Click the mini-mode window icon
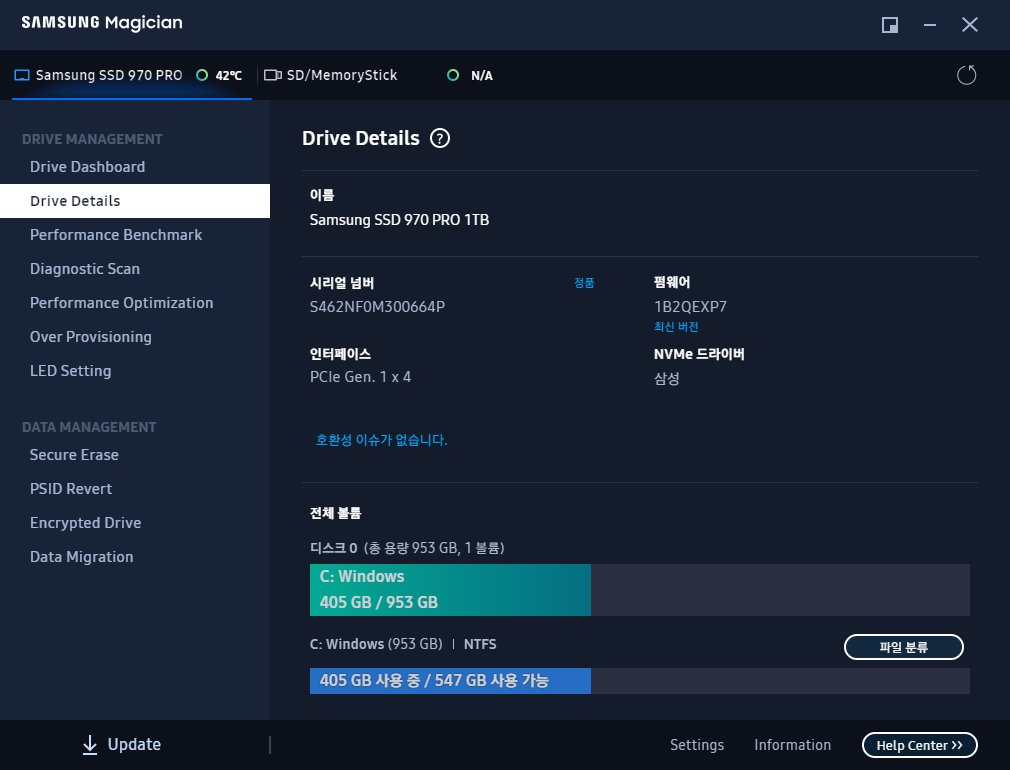Image resolution: width=1010 pixels, height=770 pixels. tap(890, 25)
